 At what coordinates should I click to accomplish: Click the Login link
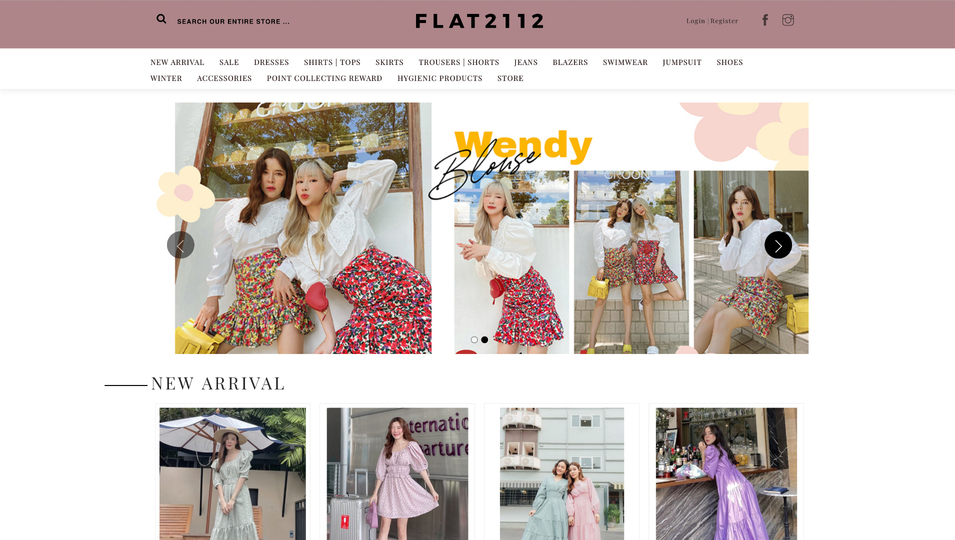695,21
